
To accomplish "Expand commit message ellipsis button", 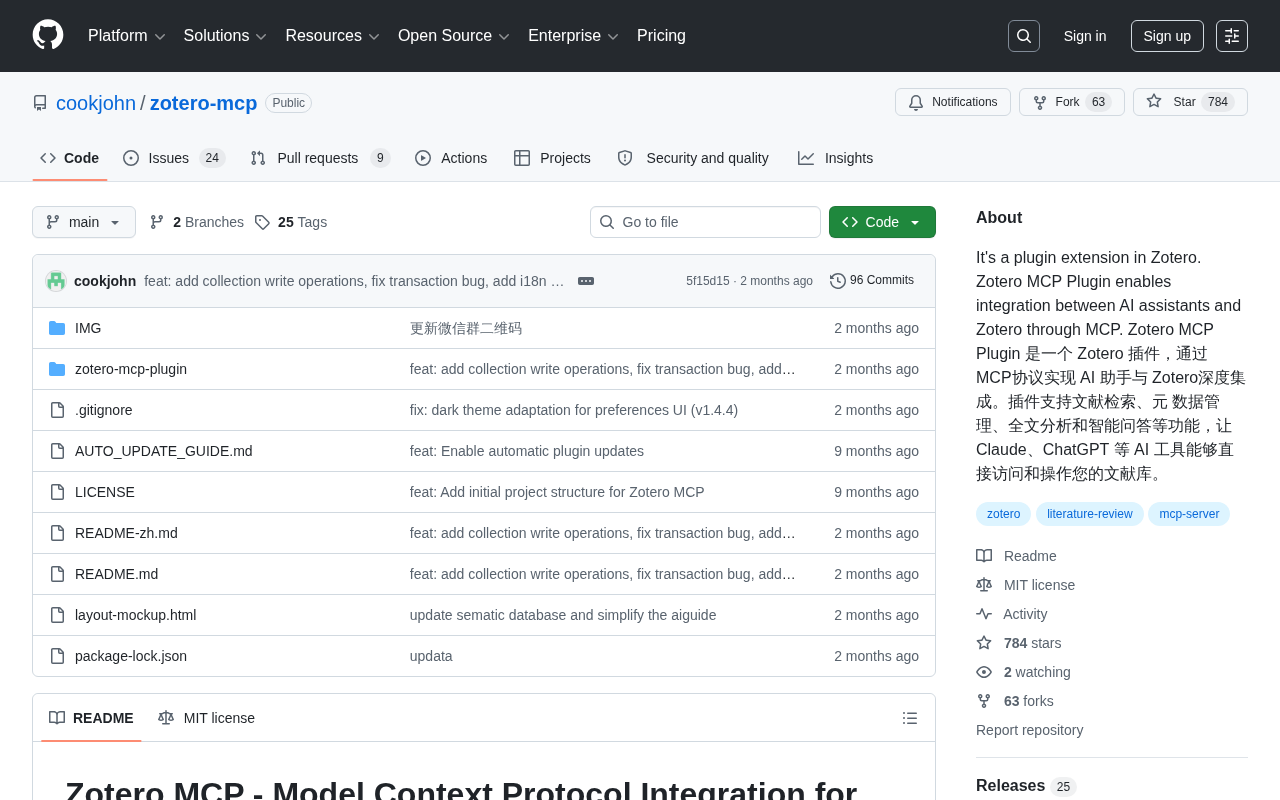I will tap(586, 281).
